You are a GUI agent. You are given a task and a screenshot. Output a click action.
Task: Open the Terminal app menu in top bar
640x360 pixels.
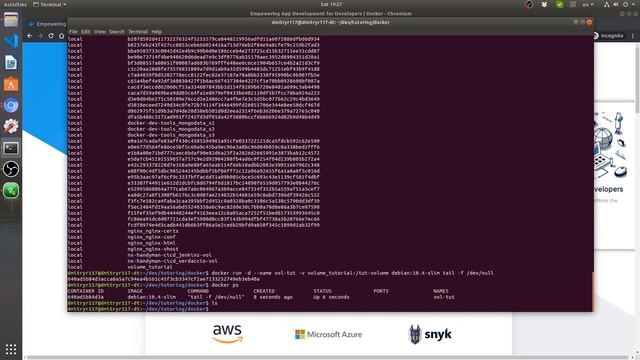49,4
